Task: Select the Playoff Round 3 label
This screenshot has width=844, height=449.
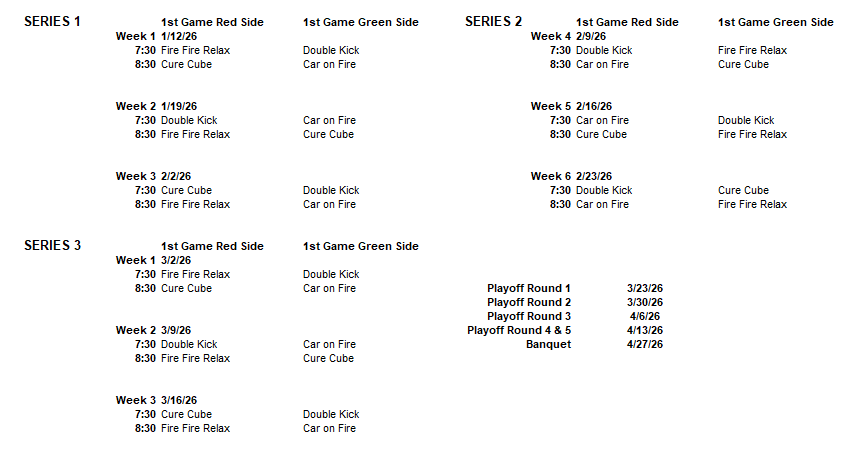Action: [x=529, y=316]
